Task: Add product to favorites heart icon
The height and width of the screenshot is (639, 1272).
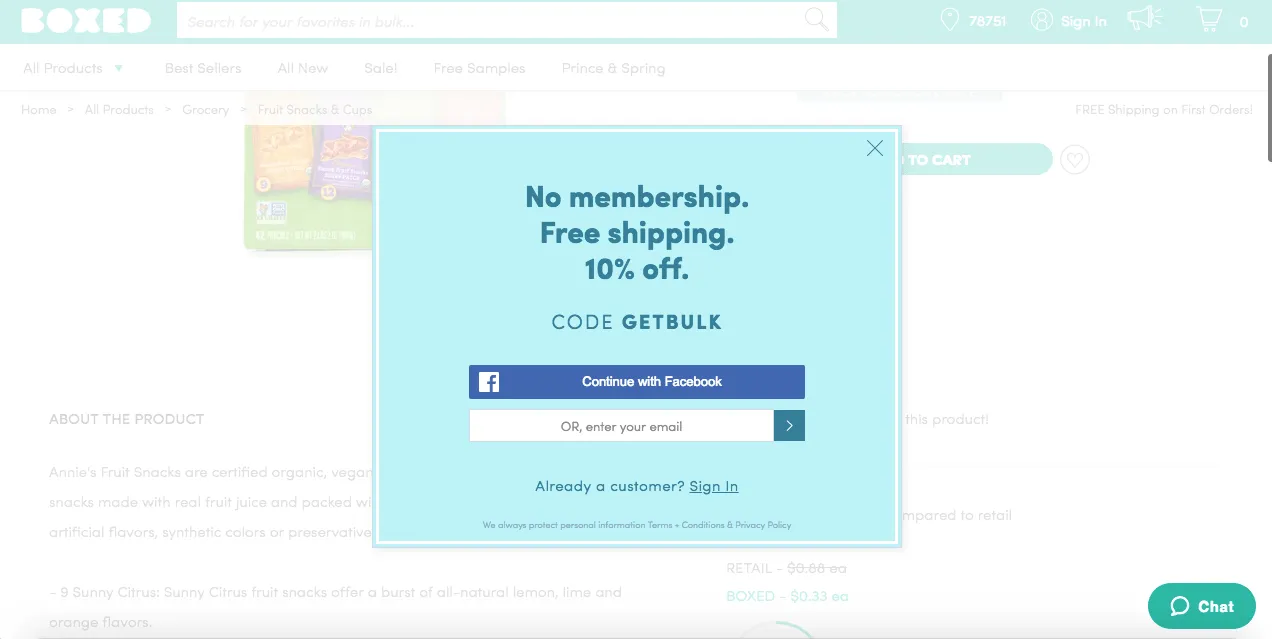Action: pos(1075,160)
